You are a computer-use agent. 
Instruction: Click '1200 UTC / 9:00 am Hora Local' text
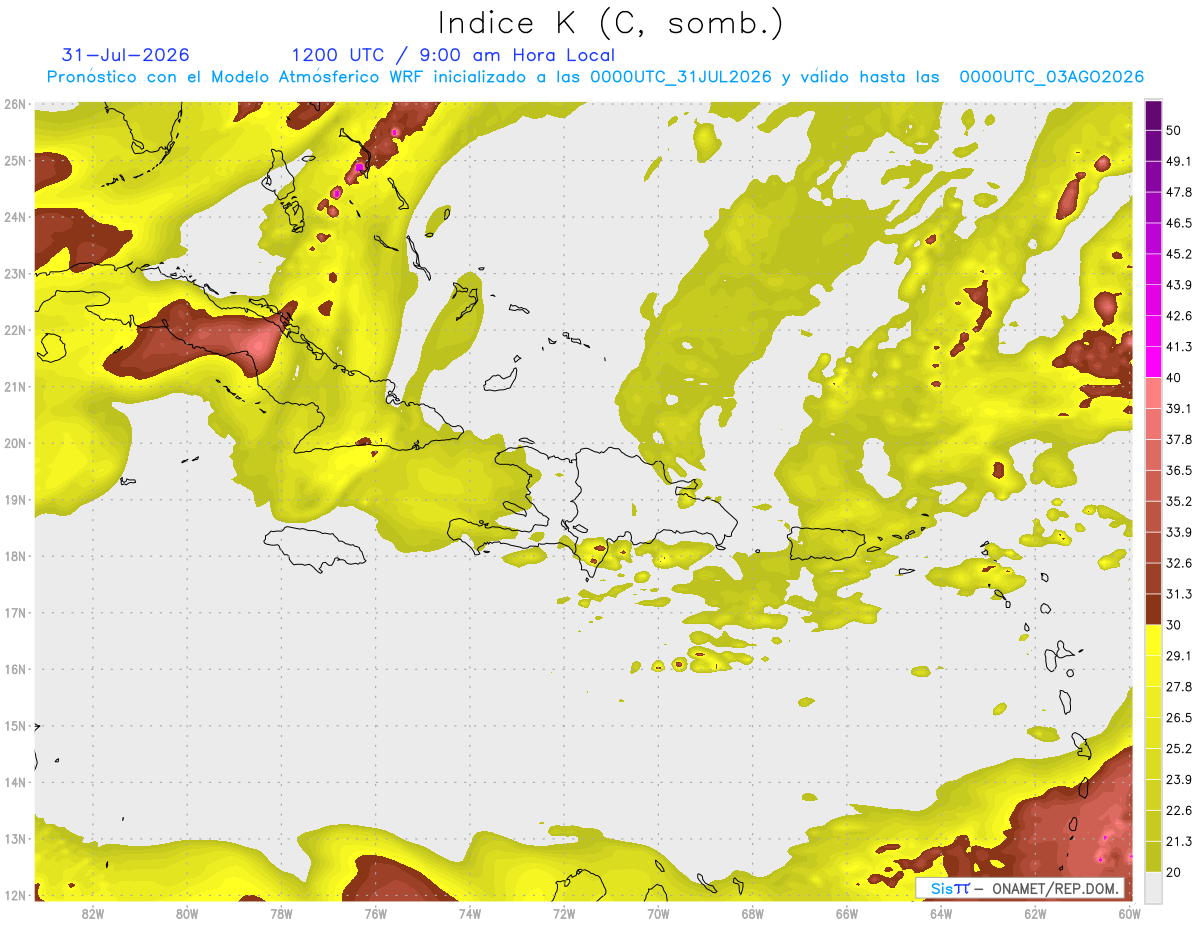453,55
